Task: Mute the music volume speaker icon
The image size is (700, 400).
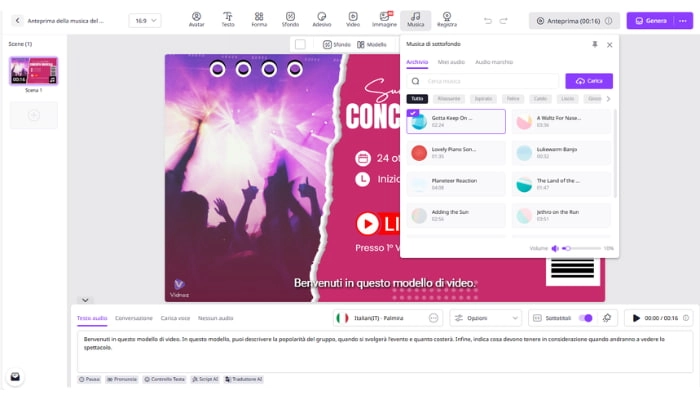Action: (x=555, y=247)
